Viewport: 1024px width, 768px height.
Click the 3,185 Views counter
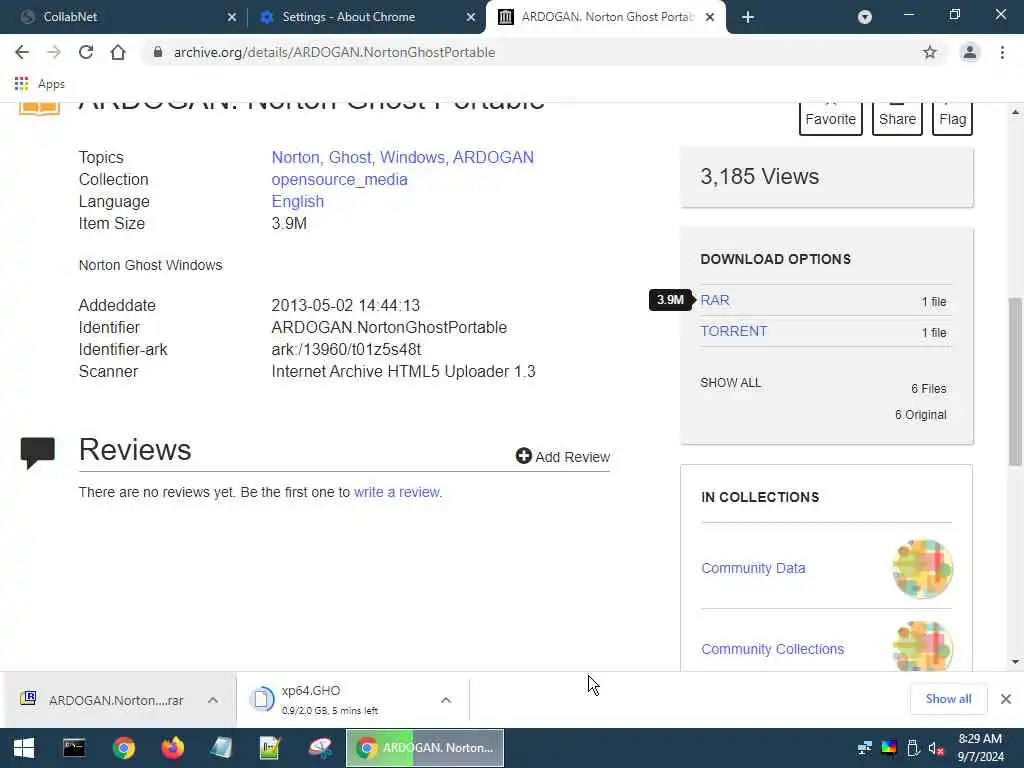pos(760,176)
